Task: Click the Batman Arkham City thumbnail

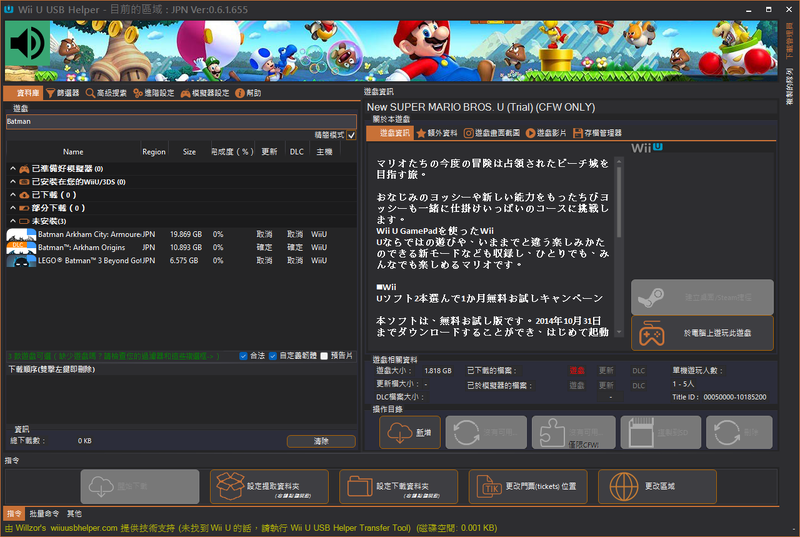Action: [x=21, y=235]
